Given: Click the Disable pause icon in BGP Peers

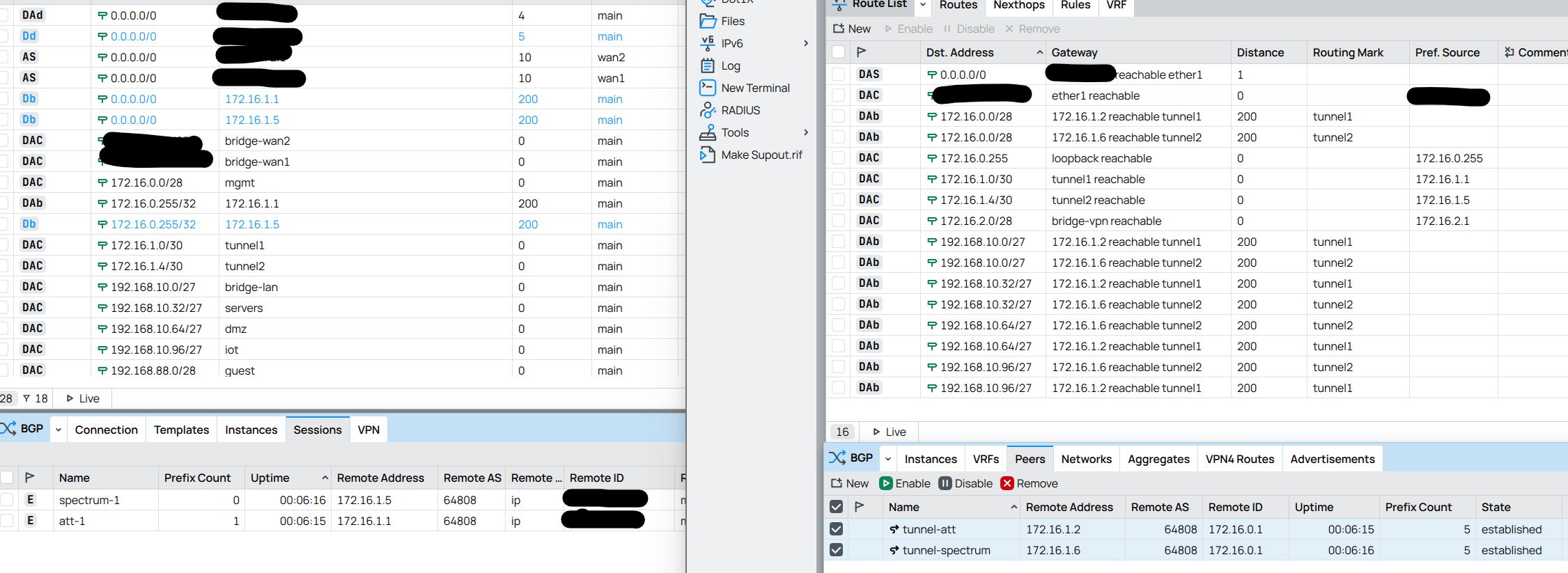Looking at the screenshot, I should coord(945,483).
